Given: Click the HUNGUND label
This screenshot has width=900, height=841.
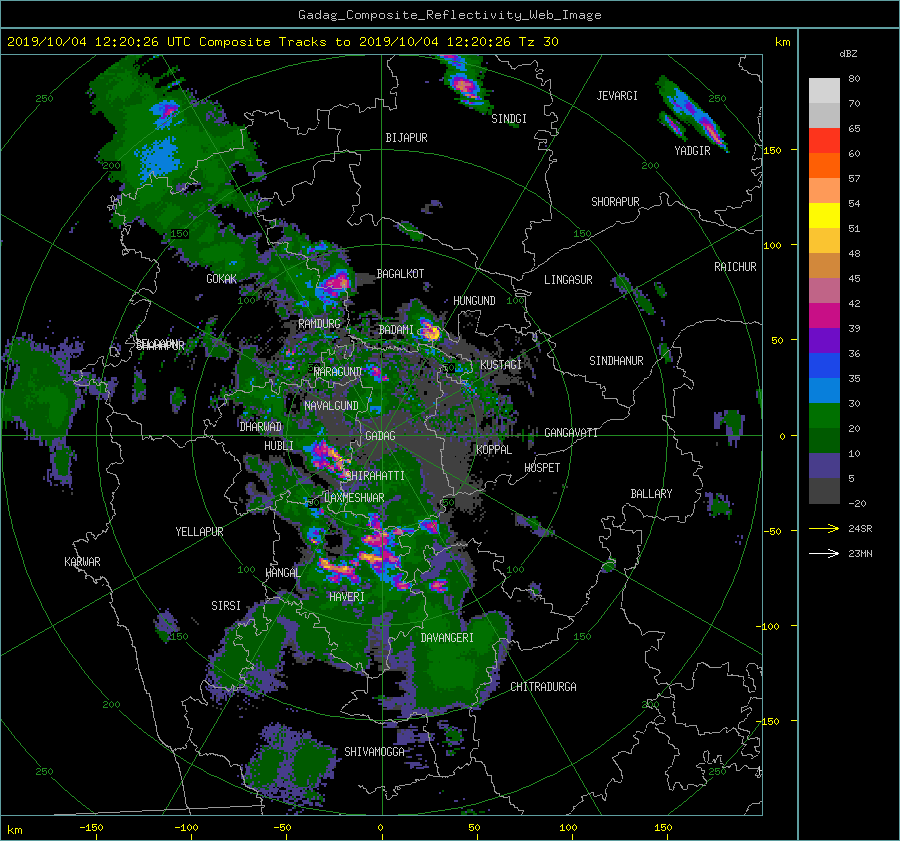Looking at the screenshot, I should 474,301.
